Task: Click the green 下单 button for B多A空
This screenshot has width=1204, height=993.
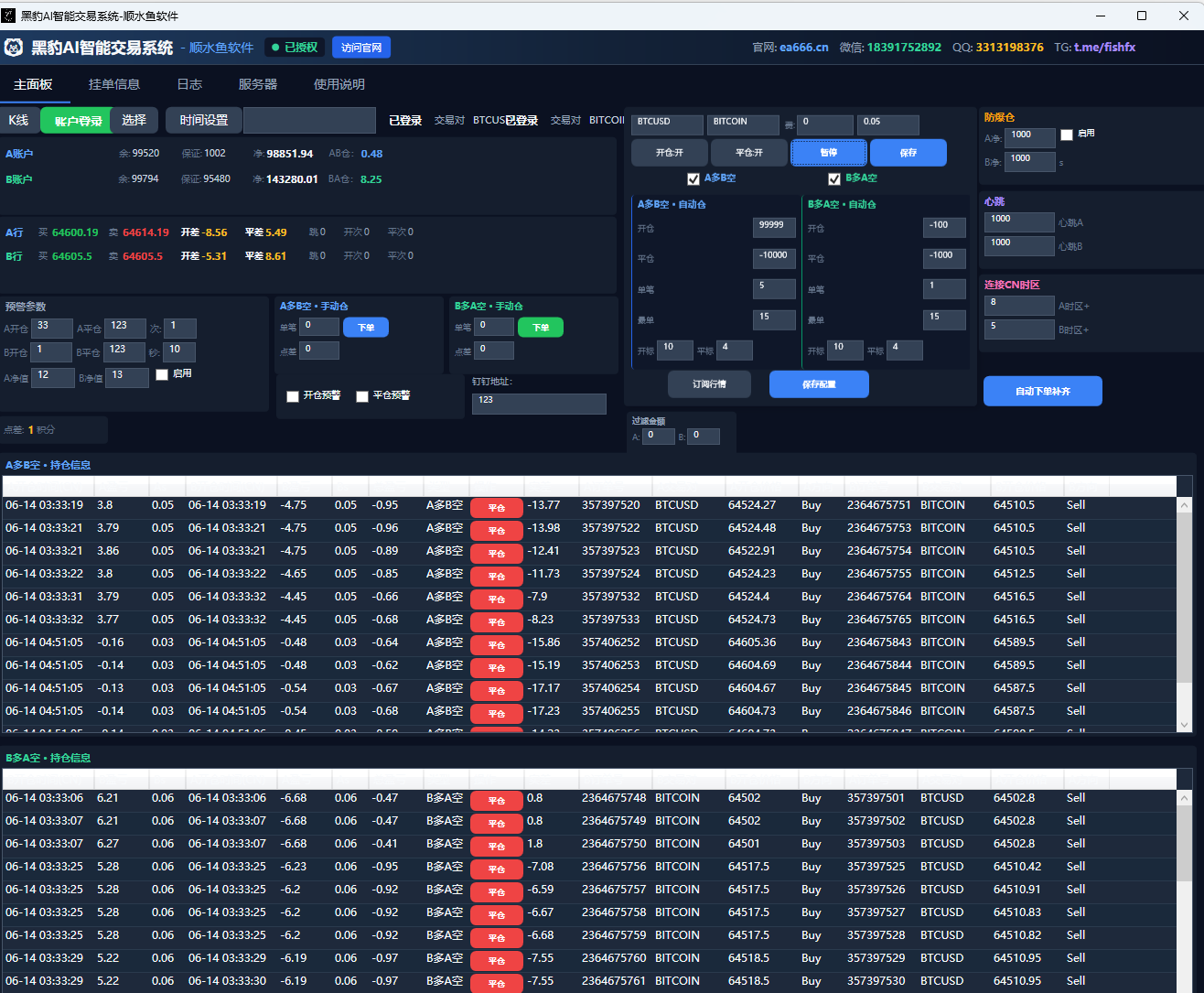Action: click(541, 328)
